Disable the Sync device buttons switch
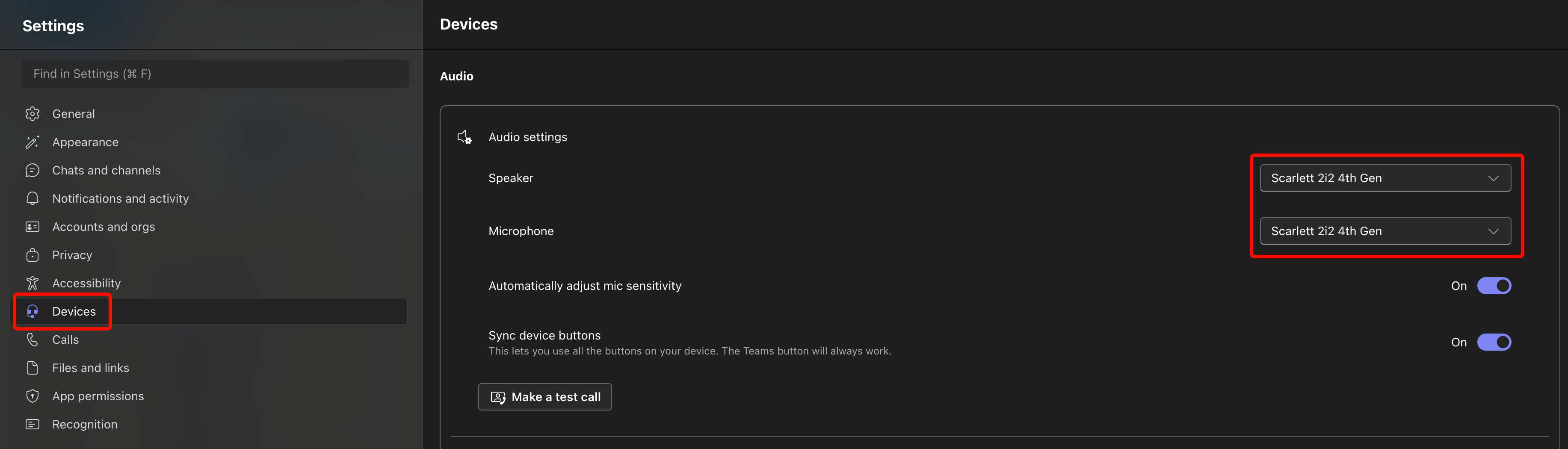The width and height of the screenshot is (1568, 449). [1494, 343]
